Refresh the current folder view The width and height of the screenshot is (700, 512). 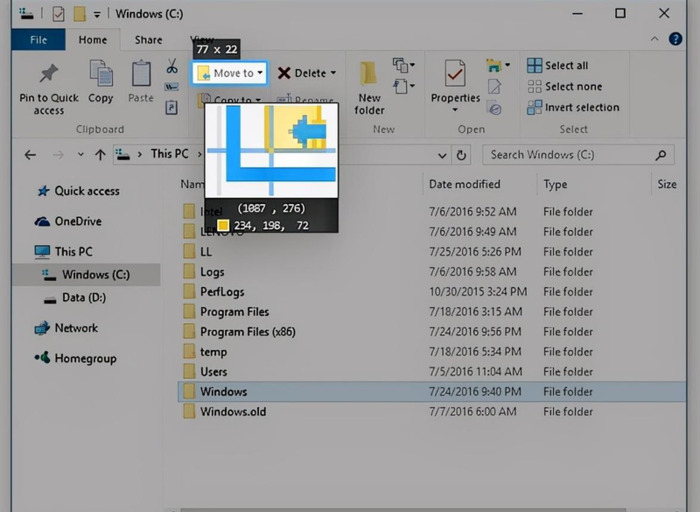(461, 155)
